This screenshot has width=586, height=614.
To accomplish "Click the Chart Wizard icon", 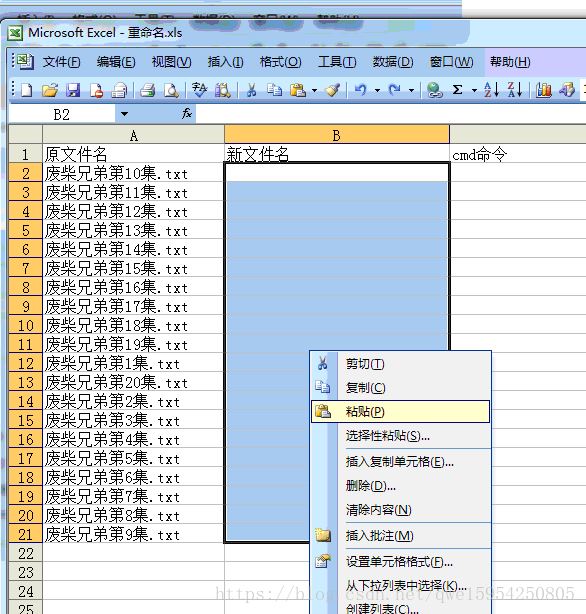I will (543, 90).
